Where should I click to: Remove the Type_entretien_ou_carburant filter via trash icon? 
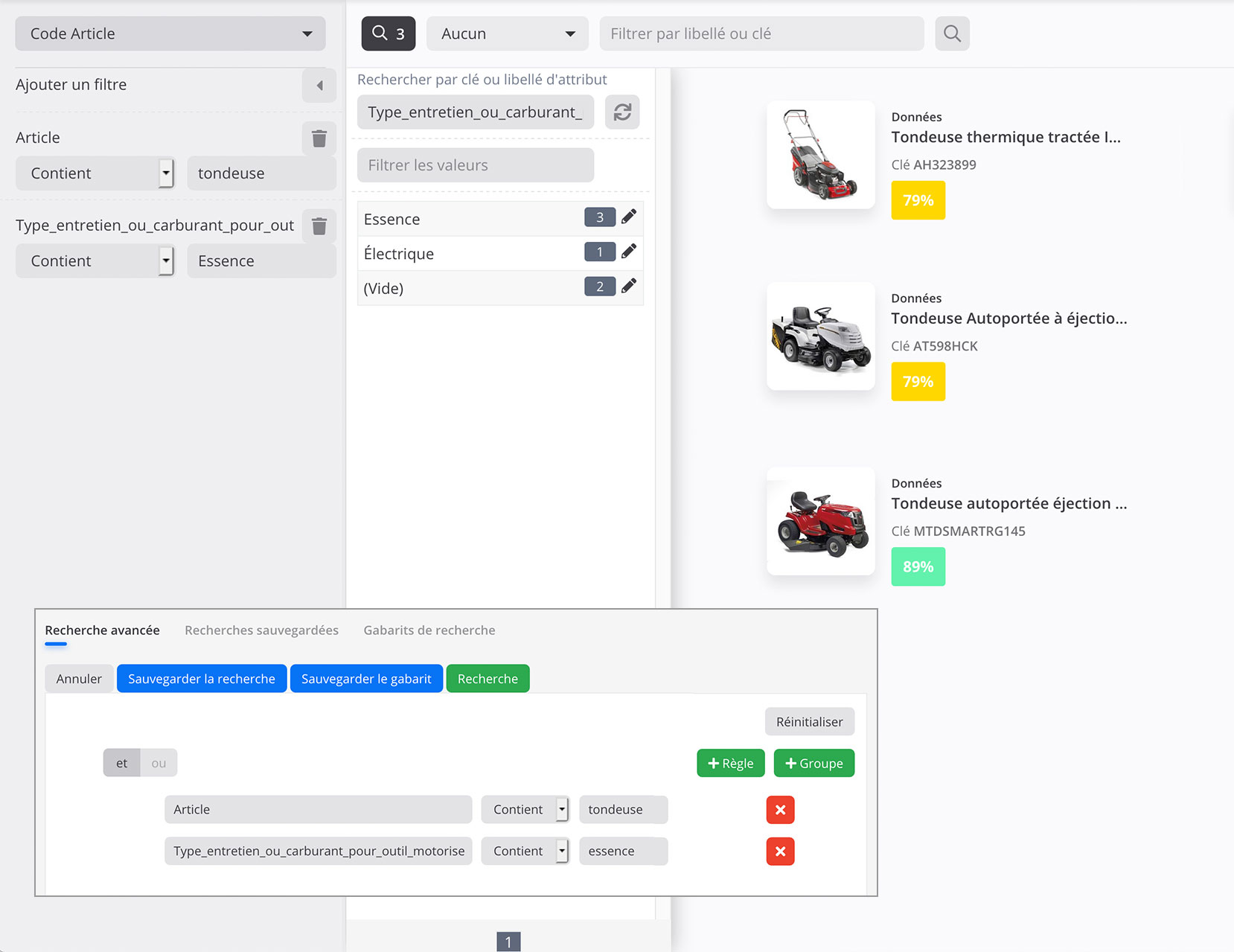[319, 226]
